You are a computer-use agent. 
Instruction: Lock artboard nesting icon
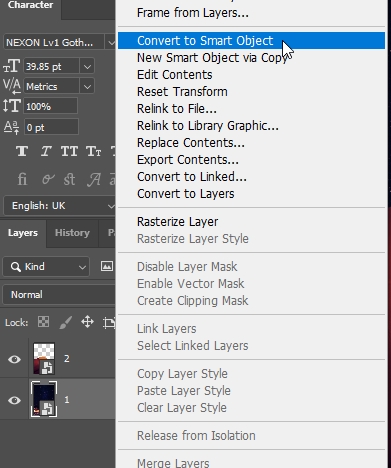click(x=109, y=323)
